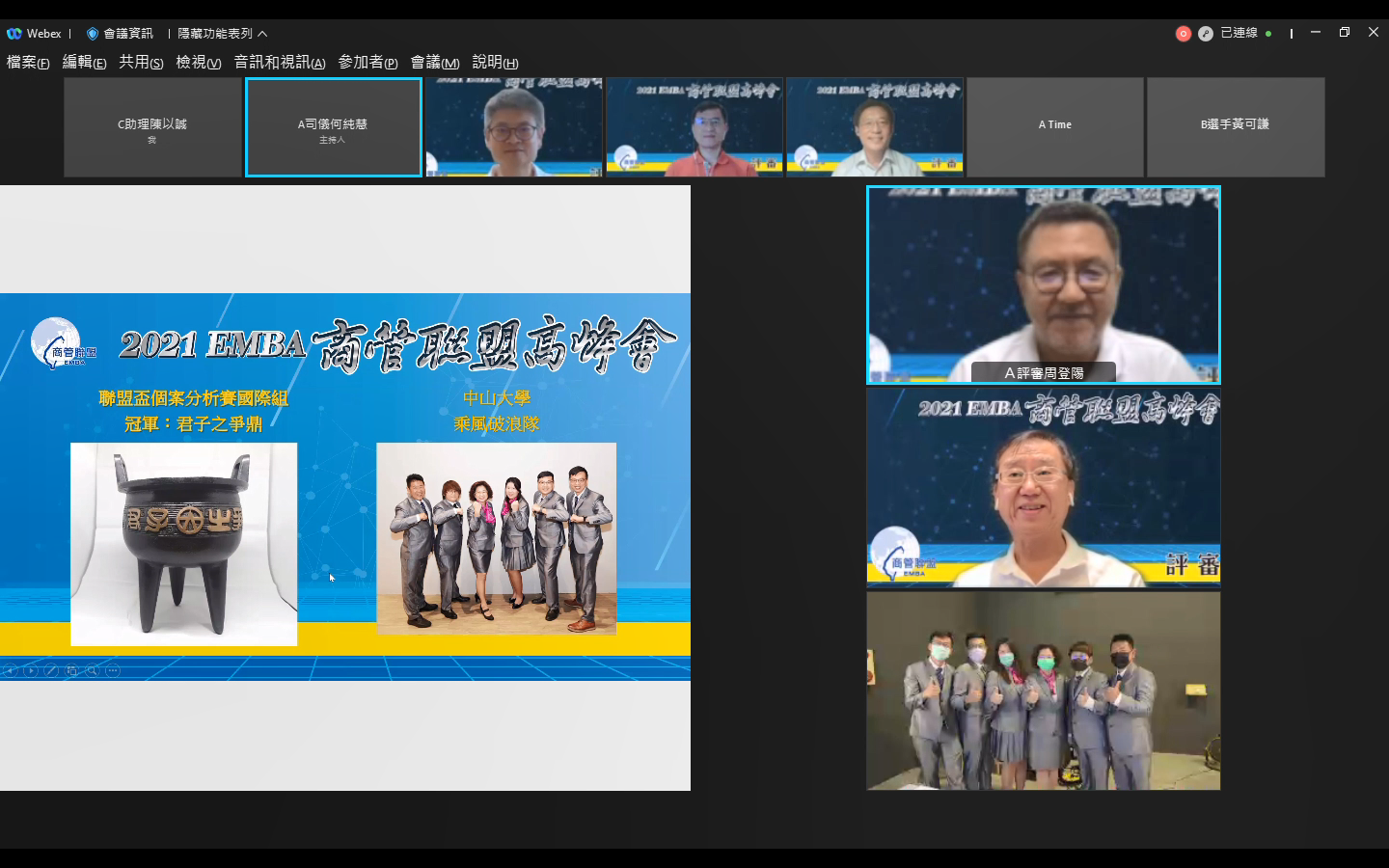Click the slide magnifier zoom icon
The height and width of the screenshot is (868, 1389).
click(92, 670)
